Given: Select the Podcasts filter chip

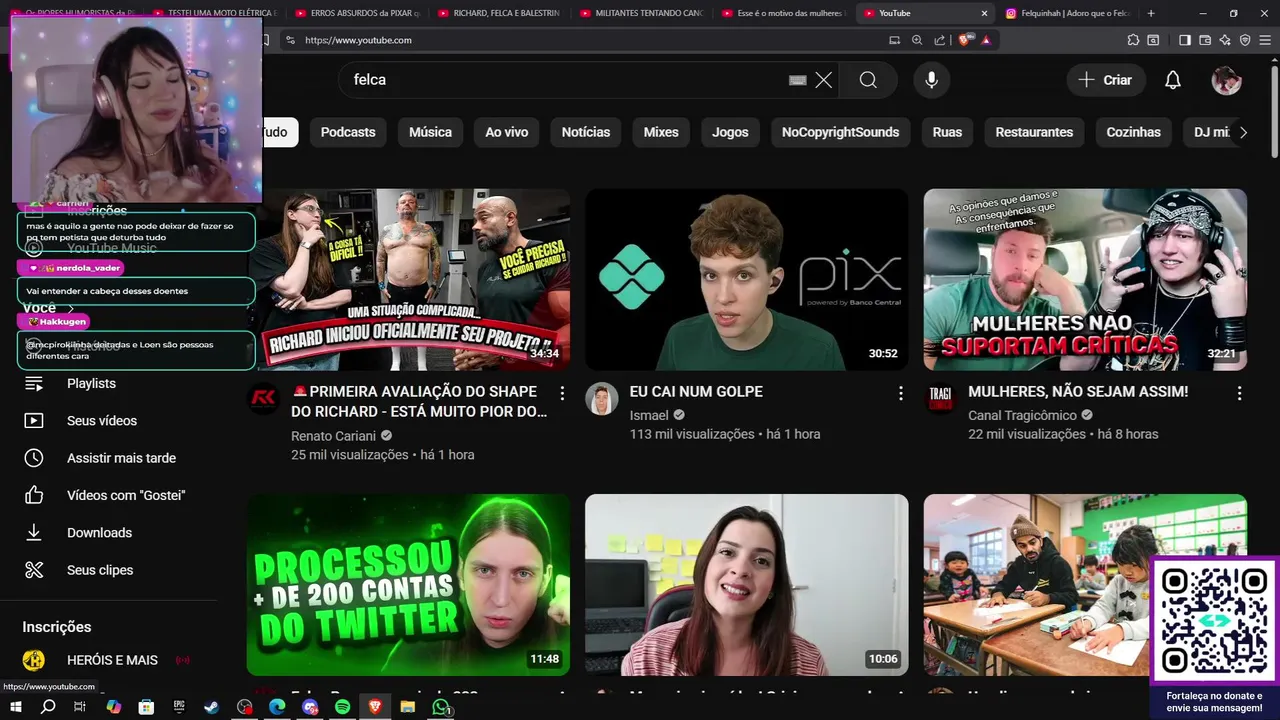Looking at the screenshot, I should (x=348, y=132).
